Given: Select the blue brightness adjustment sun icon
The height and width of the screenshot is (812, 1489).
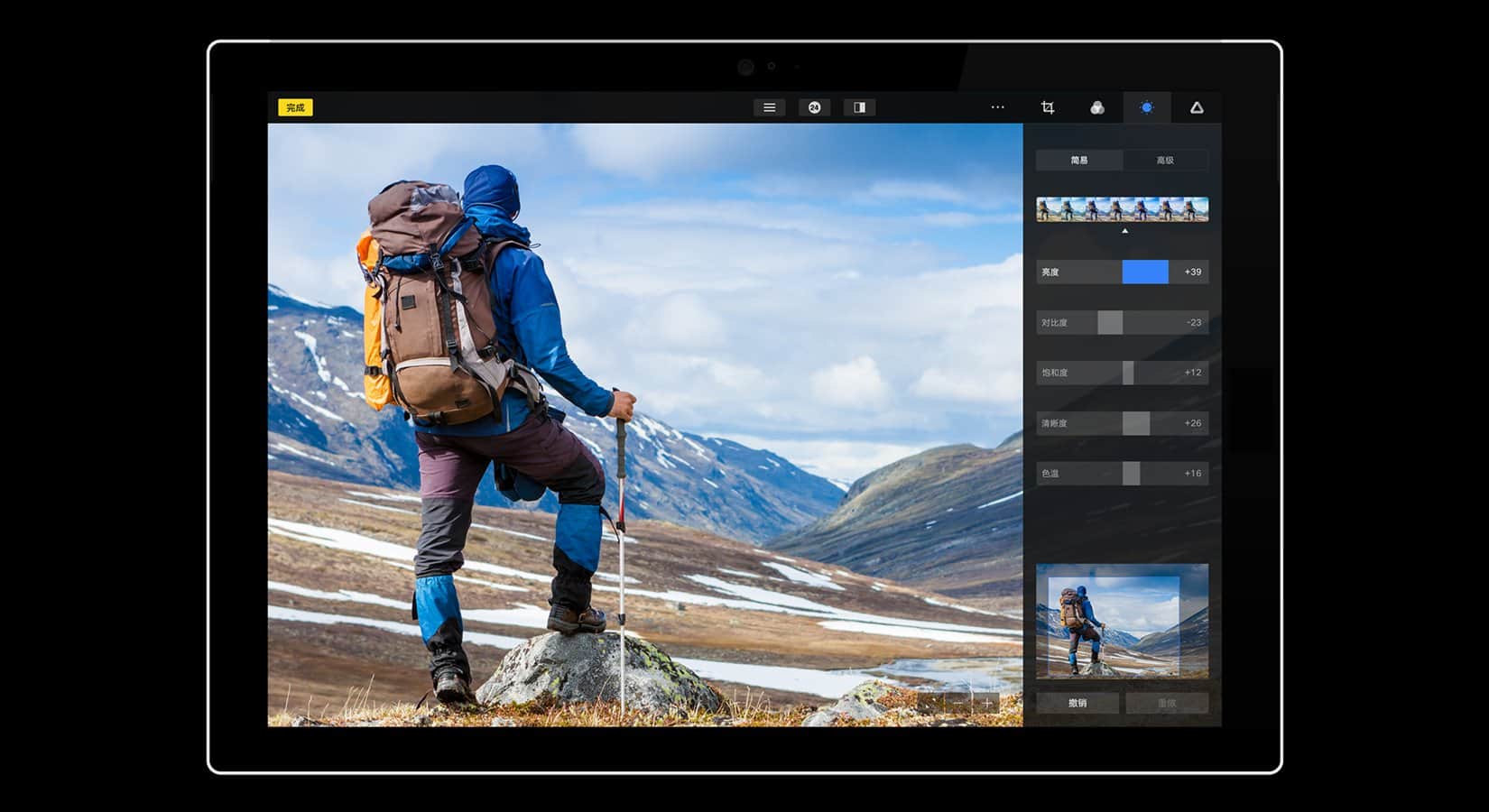Looking at the screenshot, I should click(x=1146, y=107).
